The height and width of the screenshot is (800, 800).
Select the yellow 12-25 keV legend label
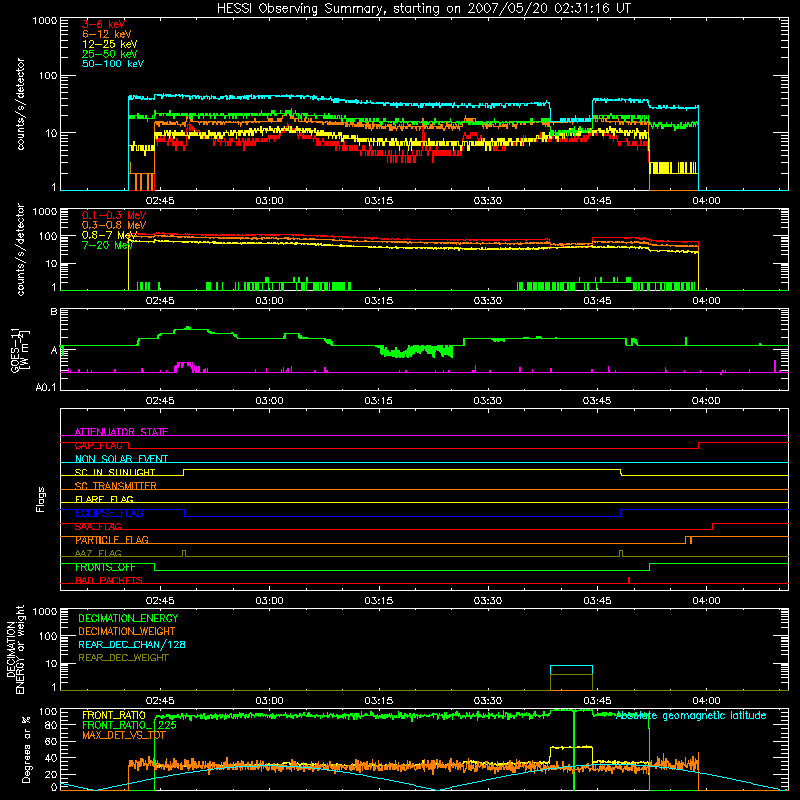click(x=109, y=44)
